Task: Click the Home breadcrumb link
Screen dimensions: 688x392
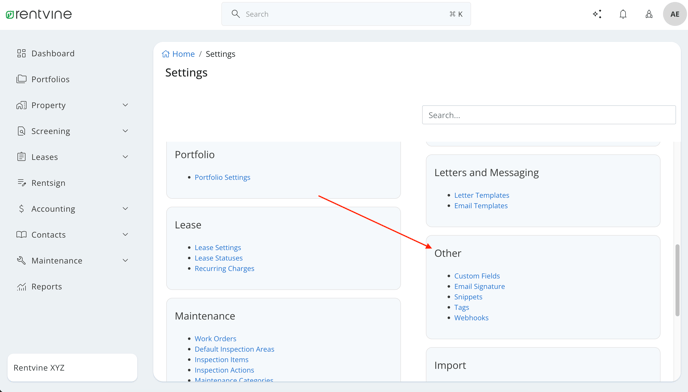Action: coord(183,54)
